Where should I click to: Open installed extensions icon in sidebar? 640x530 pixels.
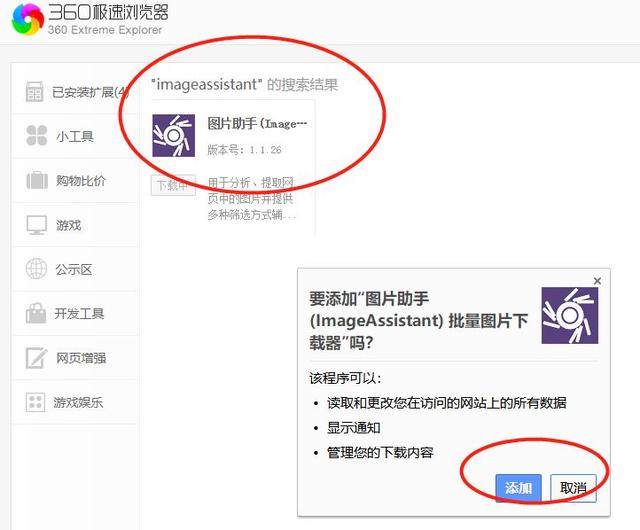(34, 91)
